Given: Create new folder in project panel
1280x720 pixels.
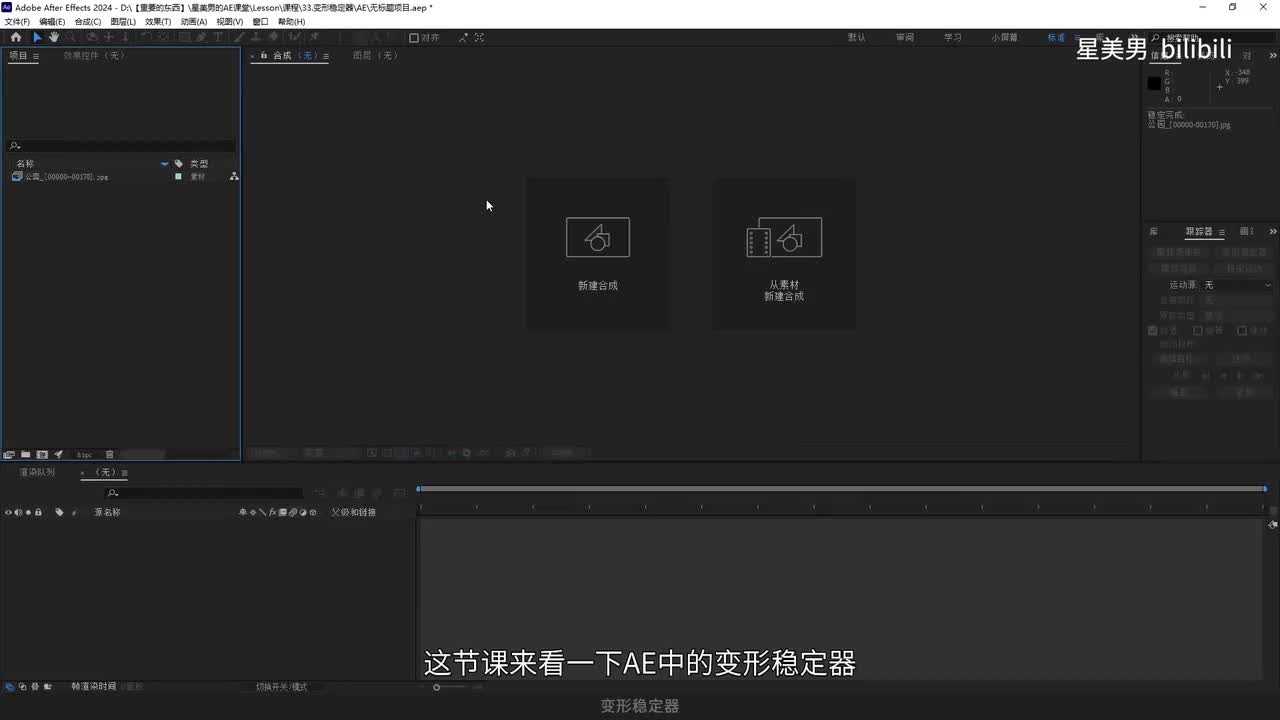Looking at the screenshot, I should tap(26, 454).
